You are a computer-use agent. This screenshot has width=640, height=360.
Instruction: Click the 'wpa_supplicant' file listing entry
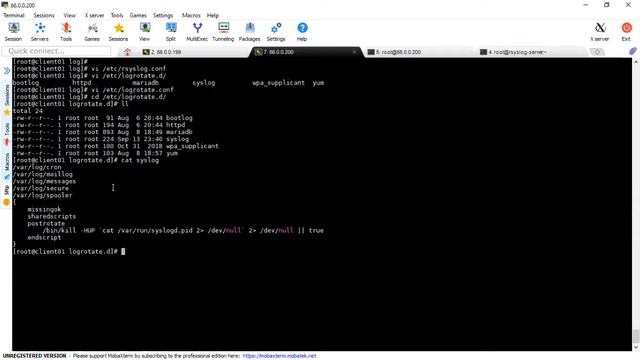click(192, 146)
